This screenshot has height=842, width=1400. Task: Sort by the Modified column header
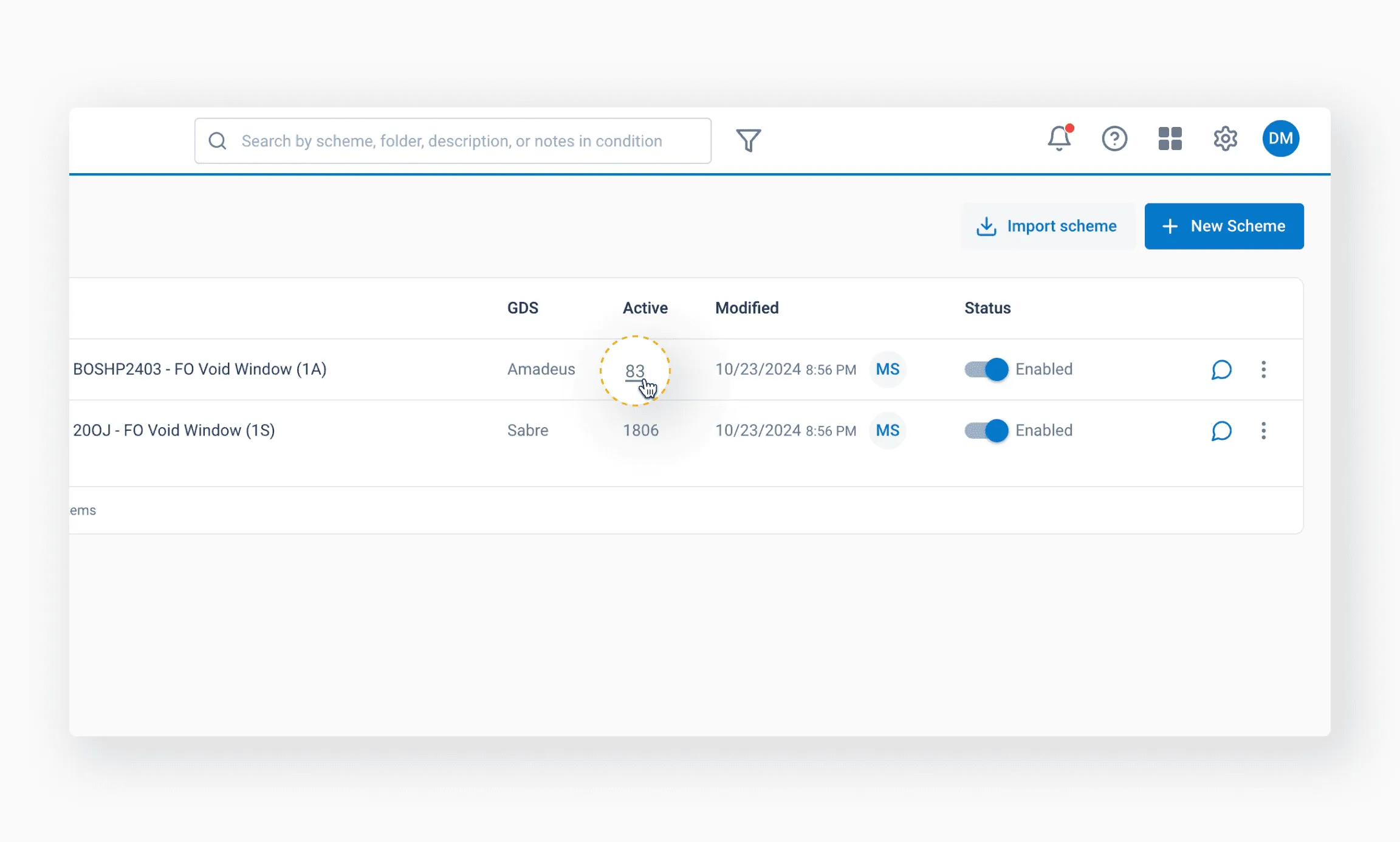pos(747,308)
